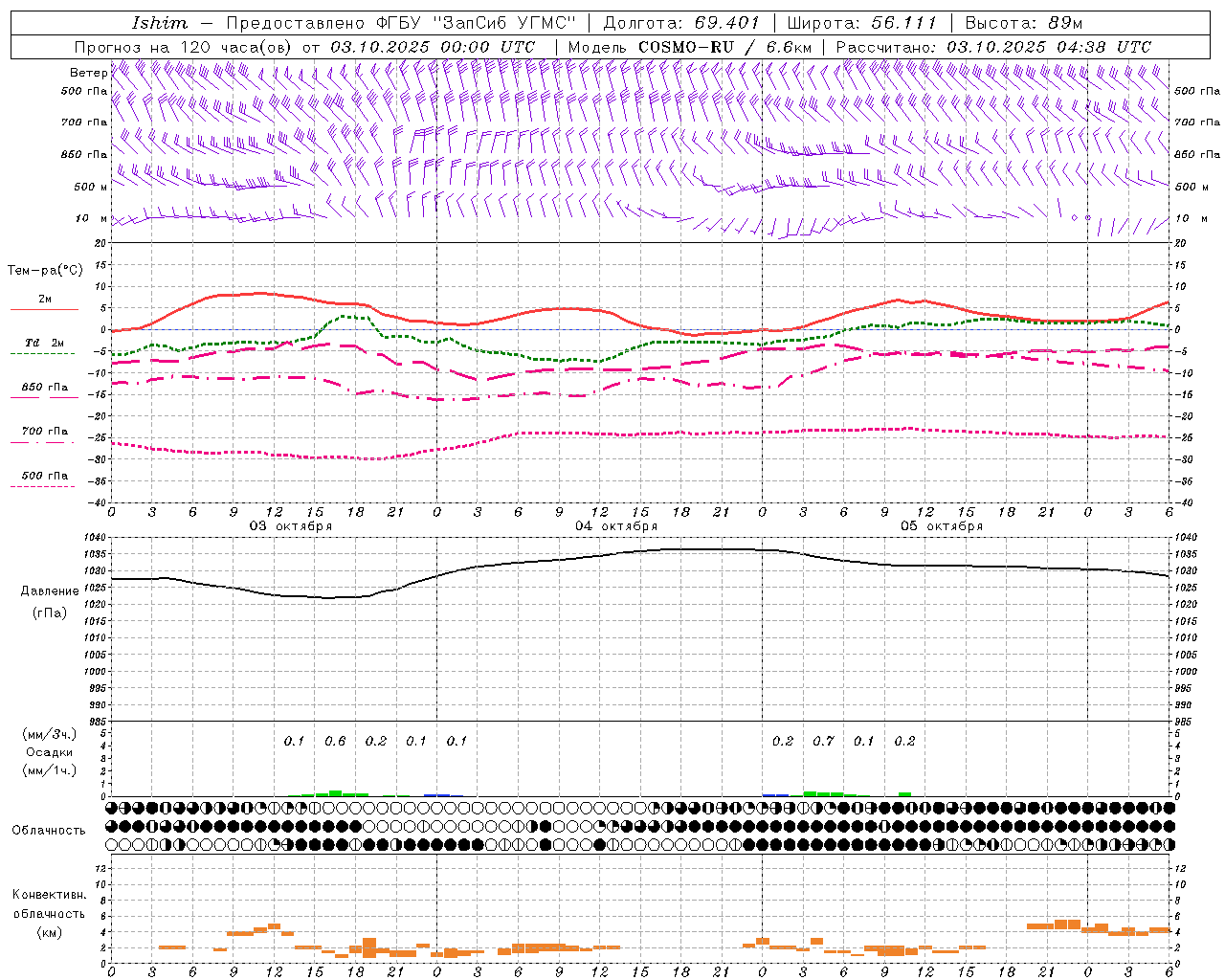Click the 'Давление' pressure panel label
Image resolution: width=1225 pixels, height=980 pixels.
click(x=49, y=591)
